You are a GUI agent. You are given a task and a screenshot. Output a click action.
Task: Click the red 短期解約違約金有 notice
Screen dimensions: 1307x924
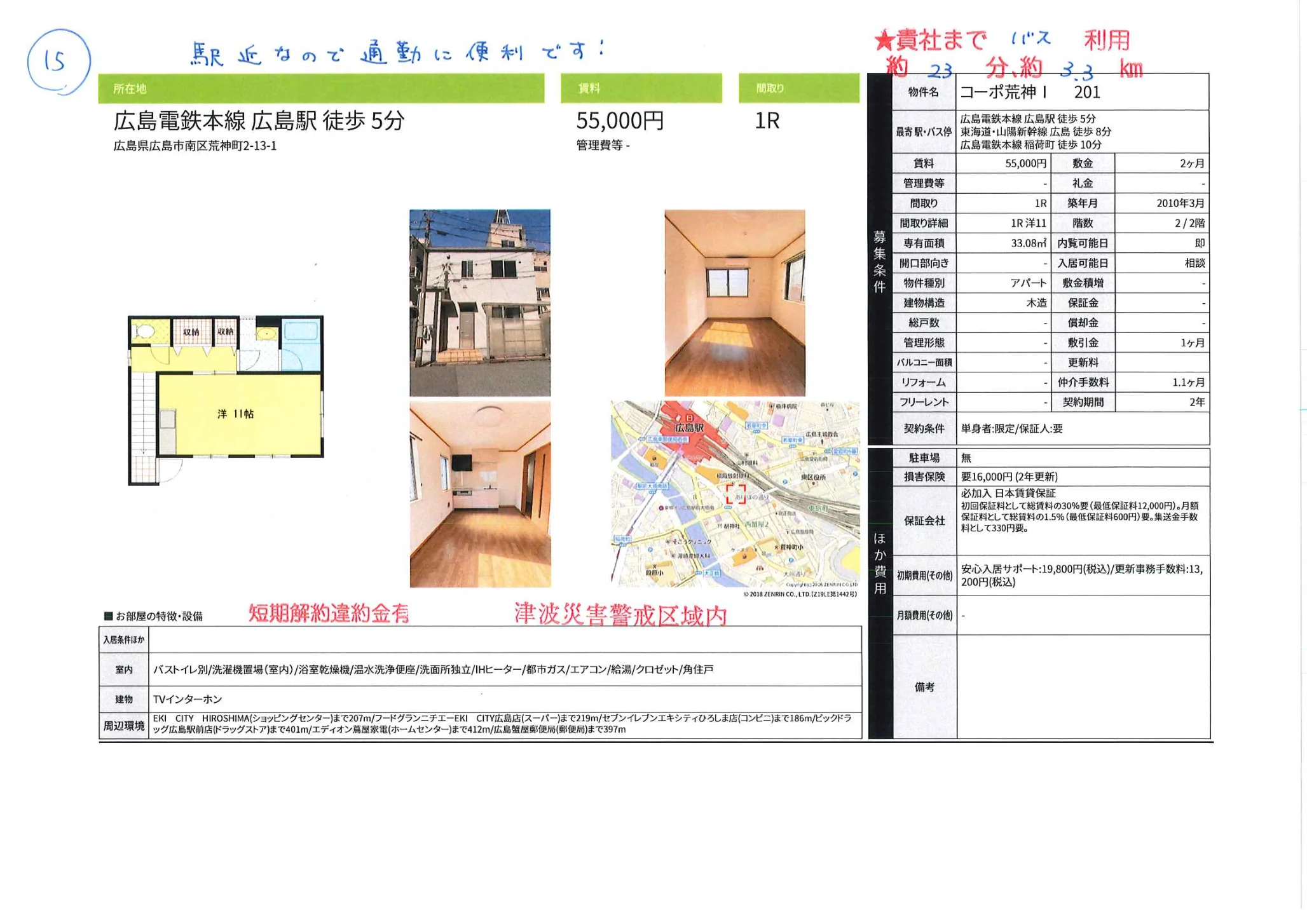328,613
